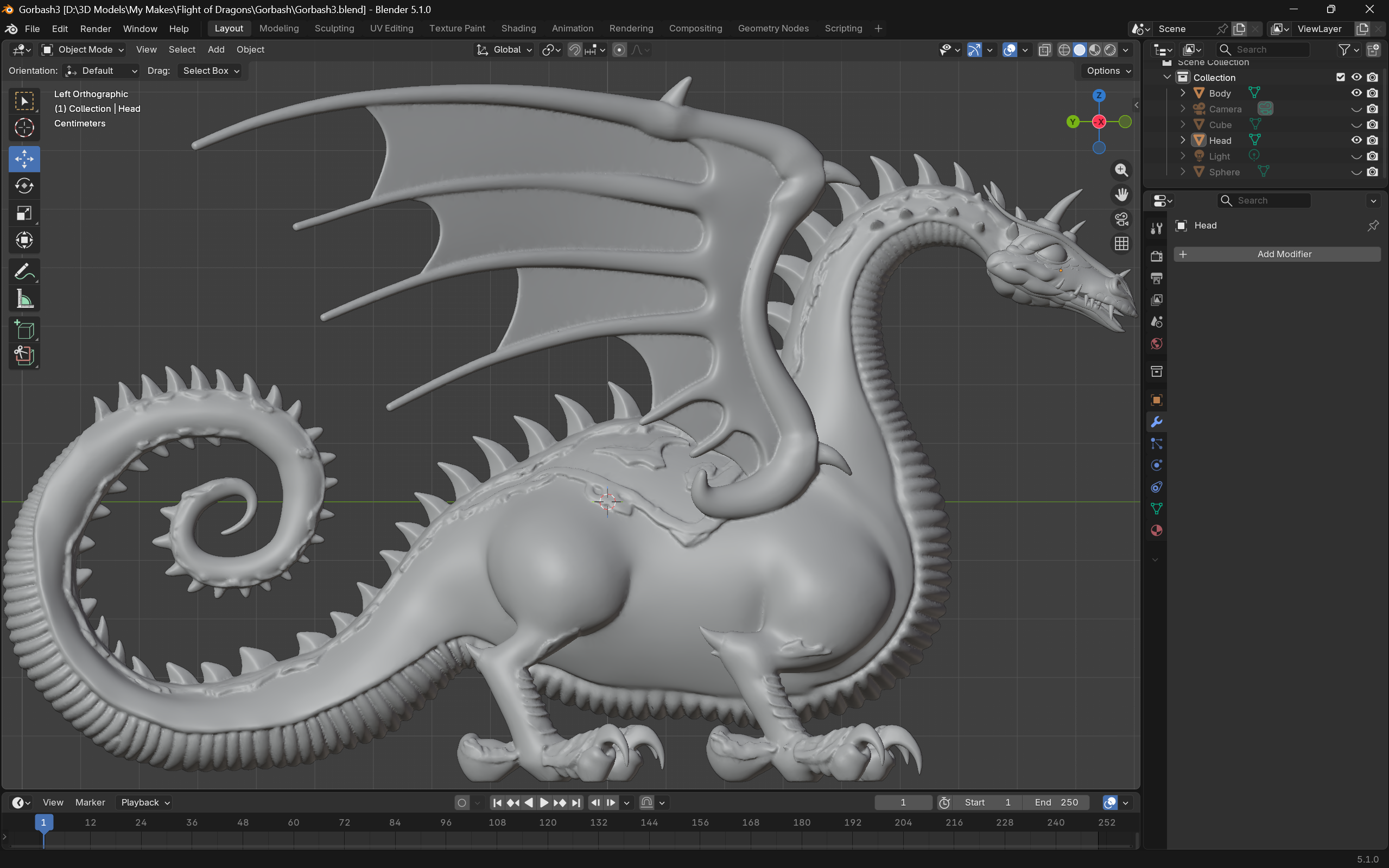Toggle viewport gizmos visibility
The width and height of the screenshot is (1389, 868).
974,50
